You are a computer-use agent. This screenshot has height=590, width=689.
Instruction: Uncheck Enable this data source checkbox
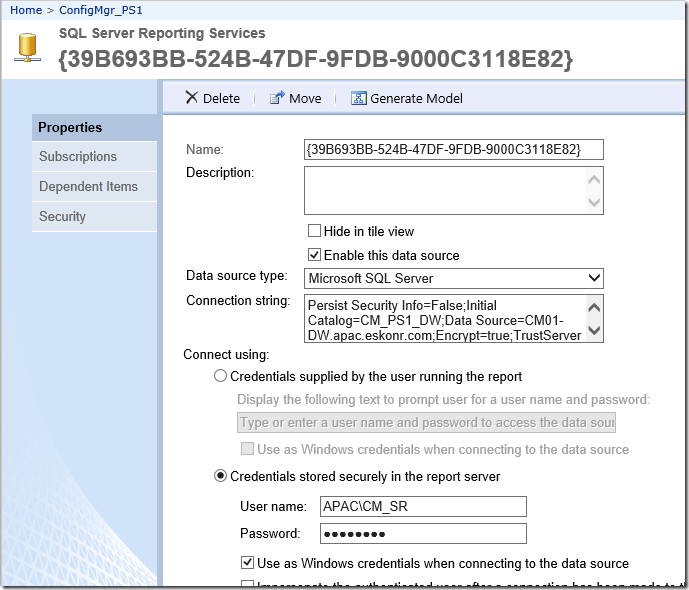coord(314,255)
